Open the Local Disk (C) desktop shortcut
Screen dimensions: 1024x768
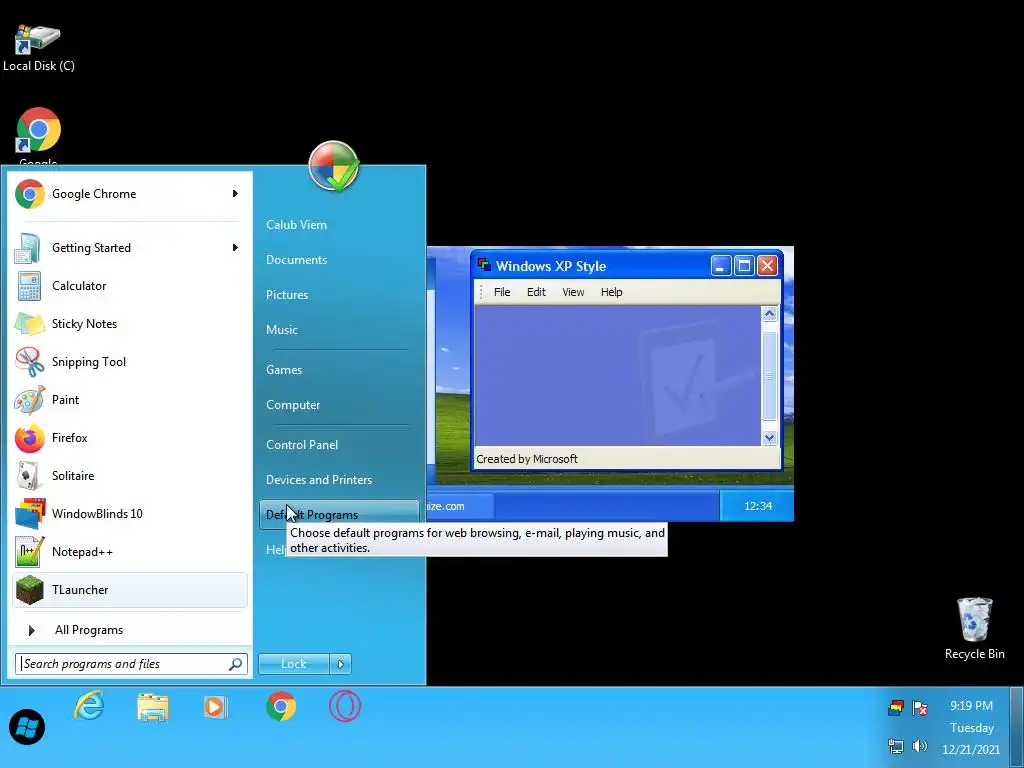(39, 47)
